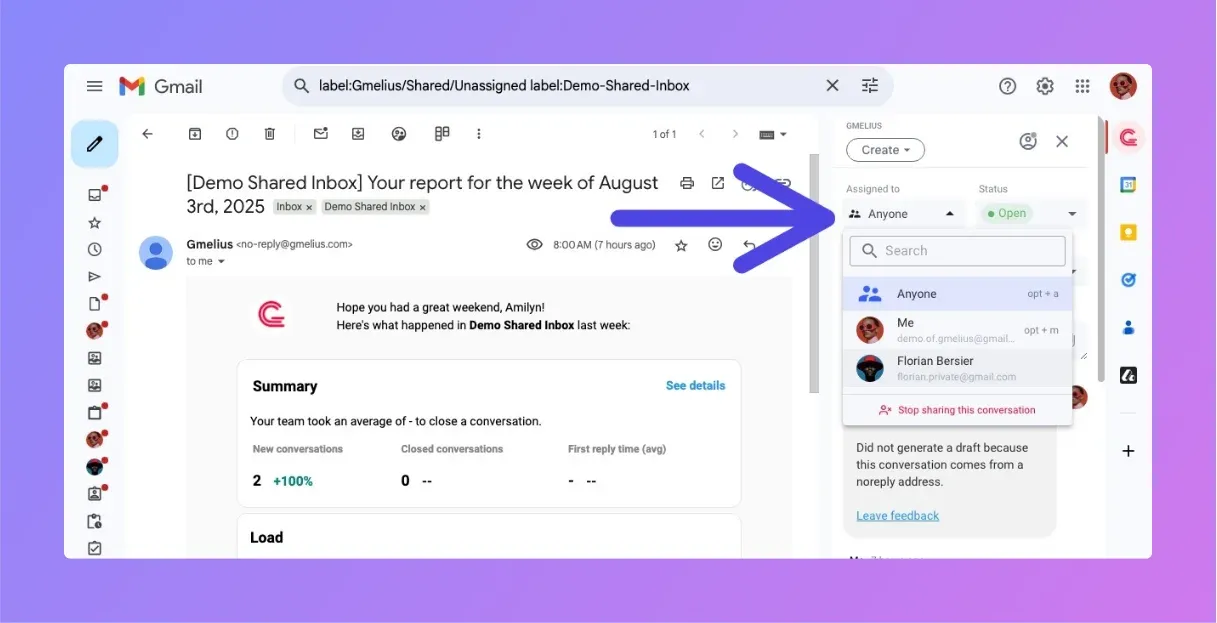Close the Gmelius side panel

click(1062, 142)
